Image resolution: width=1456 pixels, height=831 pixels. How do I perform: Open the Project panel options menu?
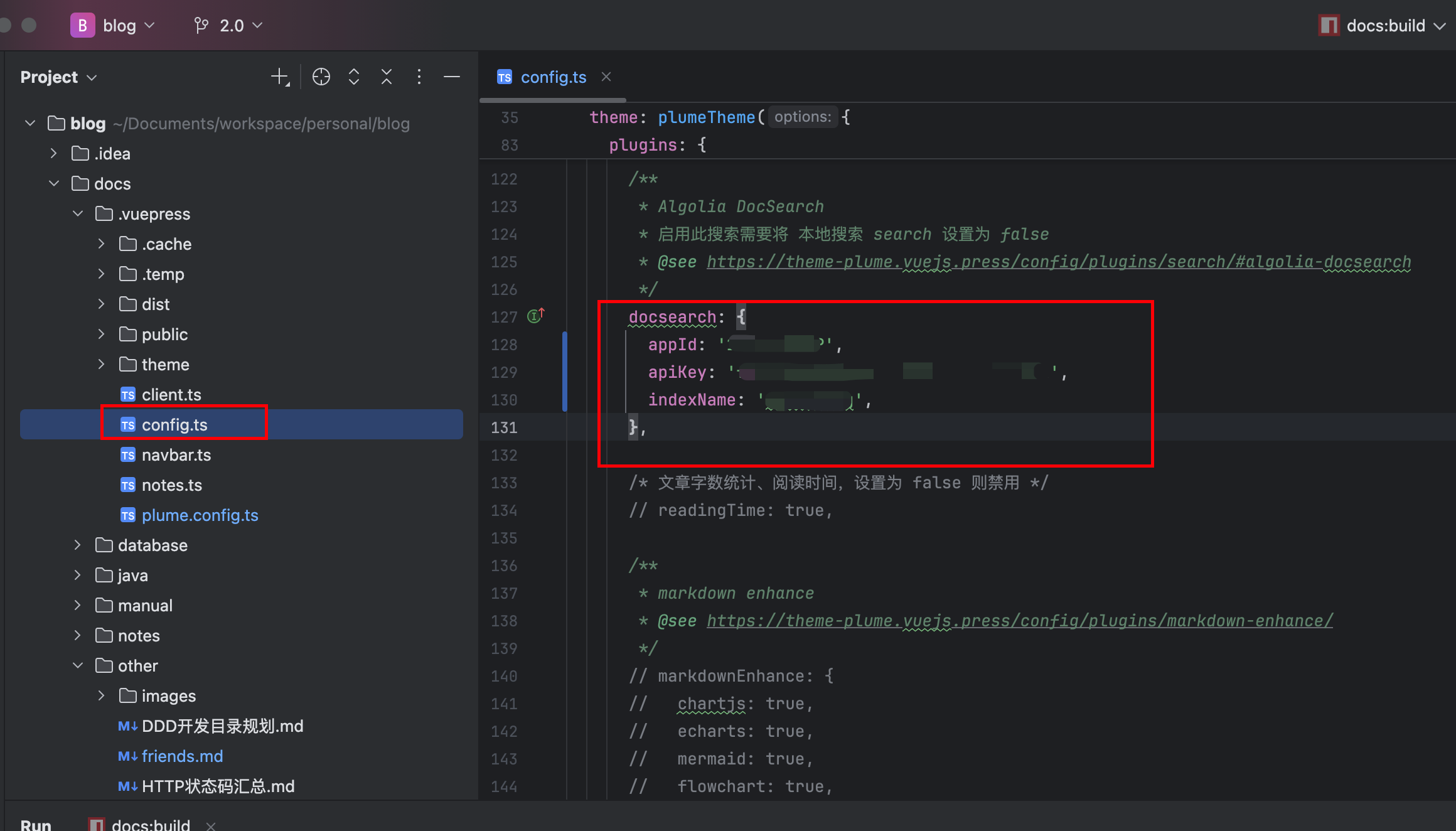(x=419, y=77)
